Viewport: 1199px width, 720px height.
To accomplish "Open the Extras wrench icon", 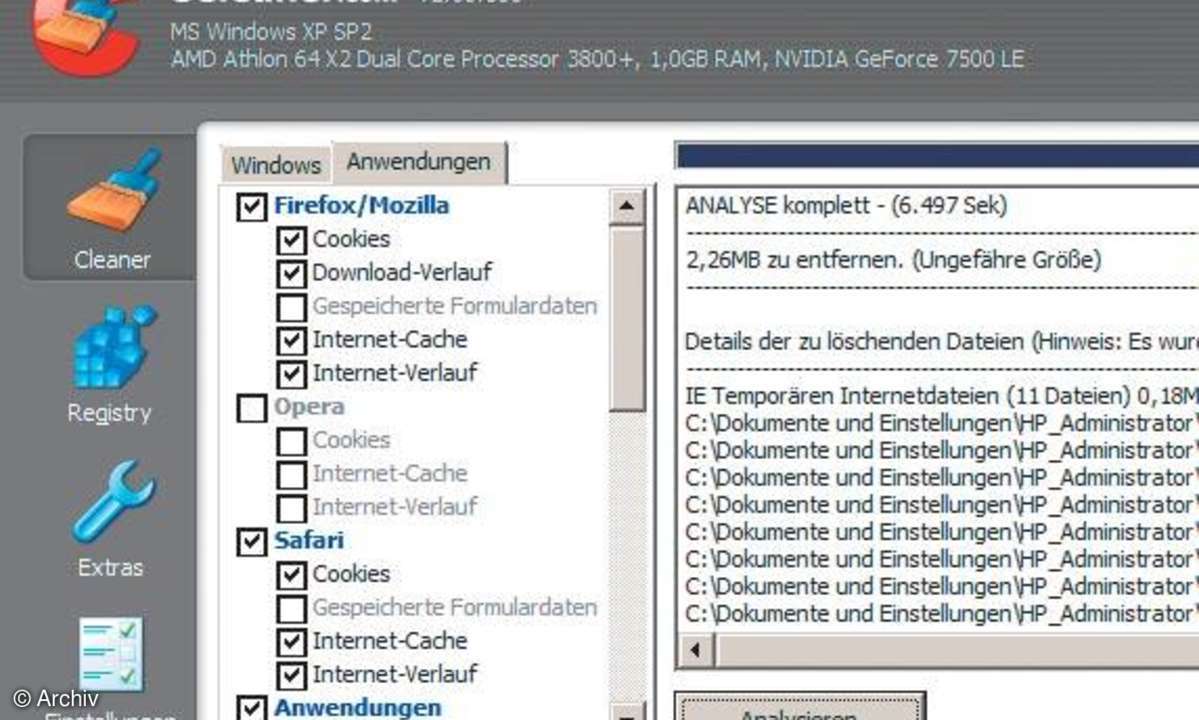I will 114,501.
